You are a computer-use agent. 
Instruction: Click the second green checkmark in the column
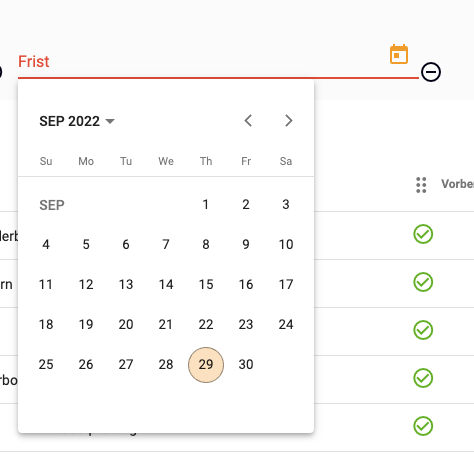(423, 282)
